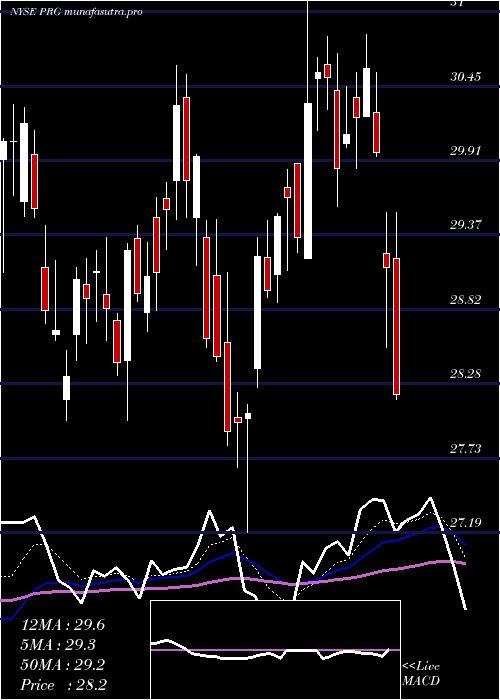
Task: Click the 27.19 price axis label
Action: [x=466, y=522]
